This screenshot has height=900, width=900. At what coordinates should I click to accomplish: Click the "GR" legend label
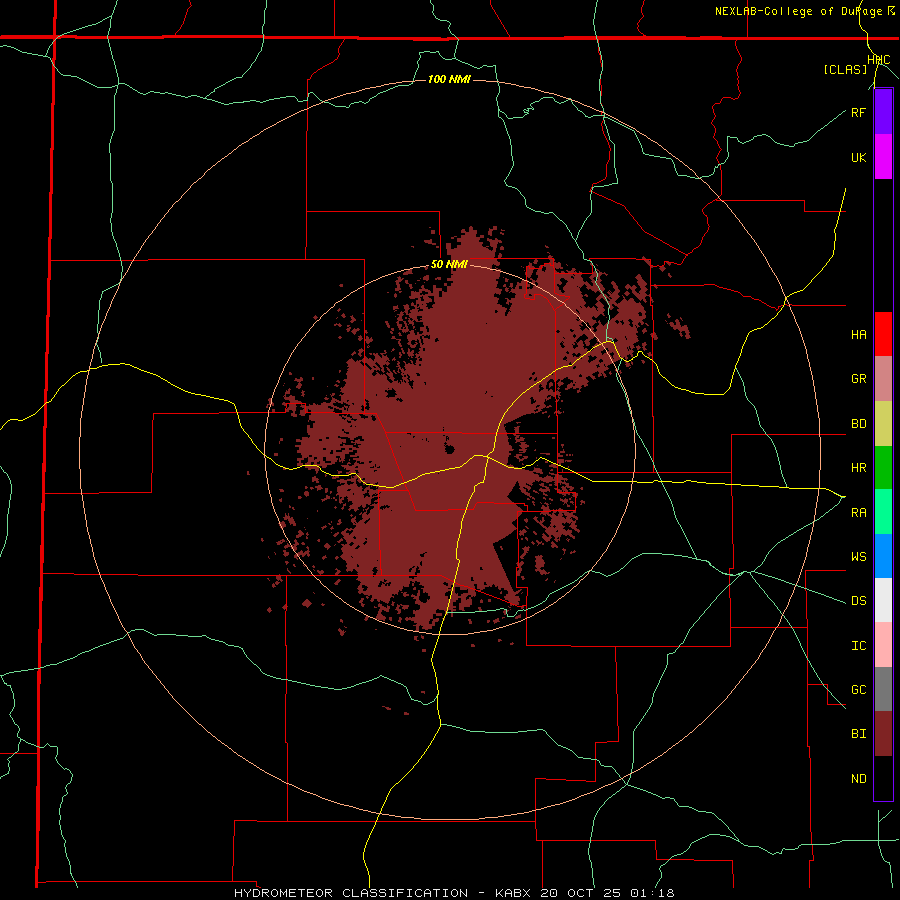tap(858, 379)
